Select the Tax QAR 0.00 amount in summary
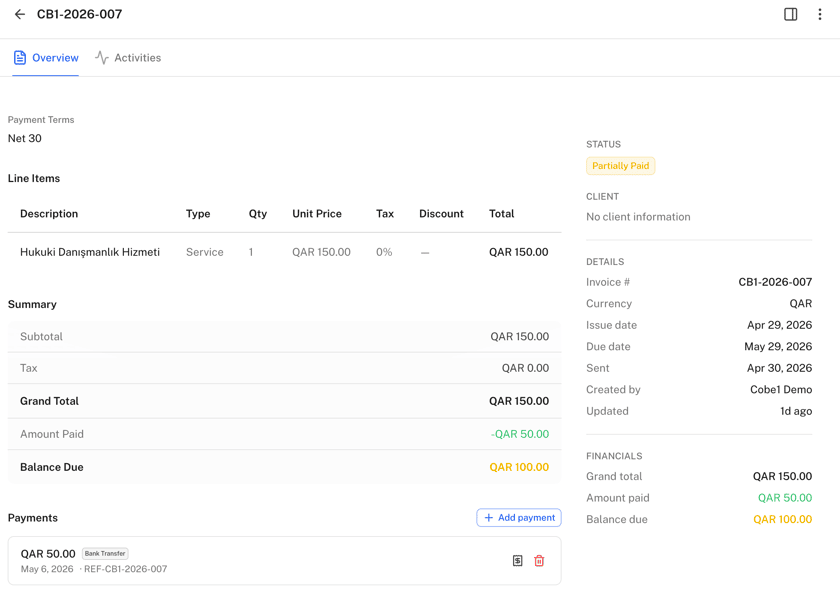Image resolution: width=840 pixels, height=596 pixels. point(525,368)
